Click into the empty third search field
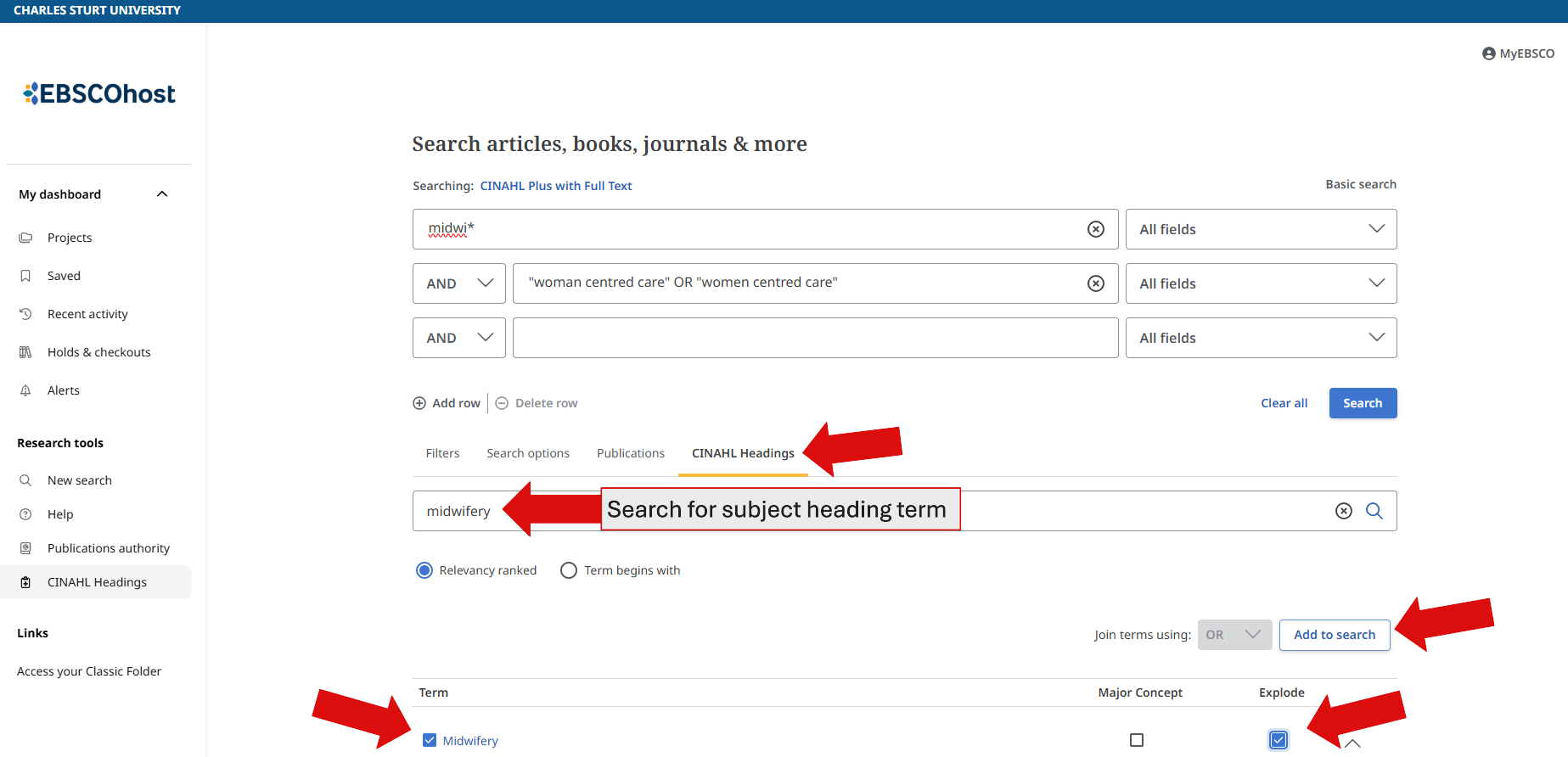 click(x=815, y=338)
